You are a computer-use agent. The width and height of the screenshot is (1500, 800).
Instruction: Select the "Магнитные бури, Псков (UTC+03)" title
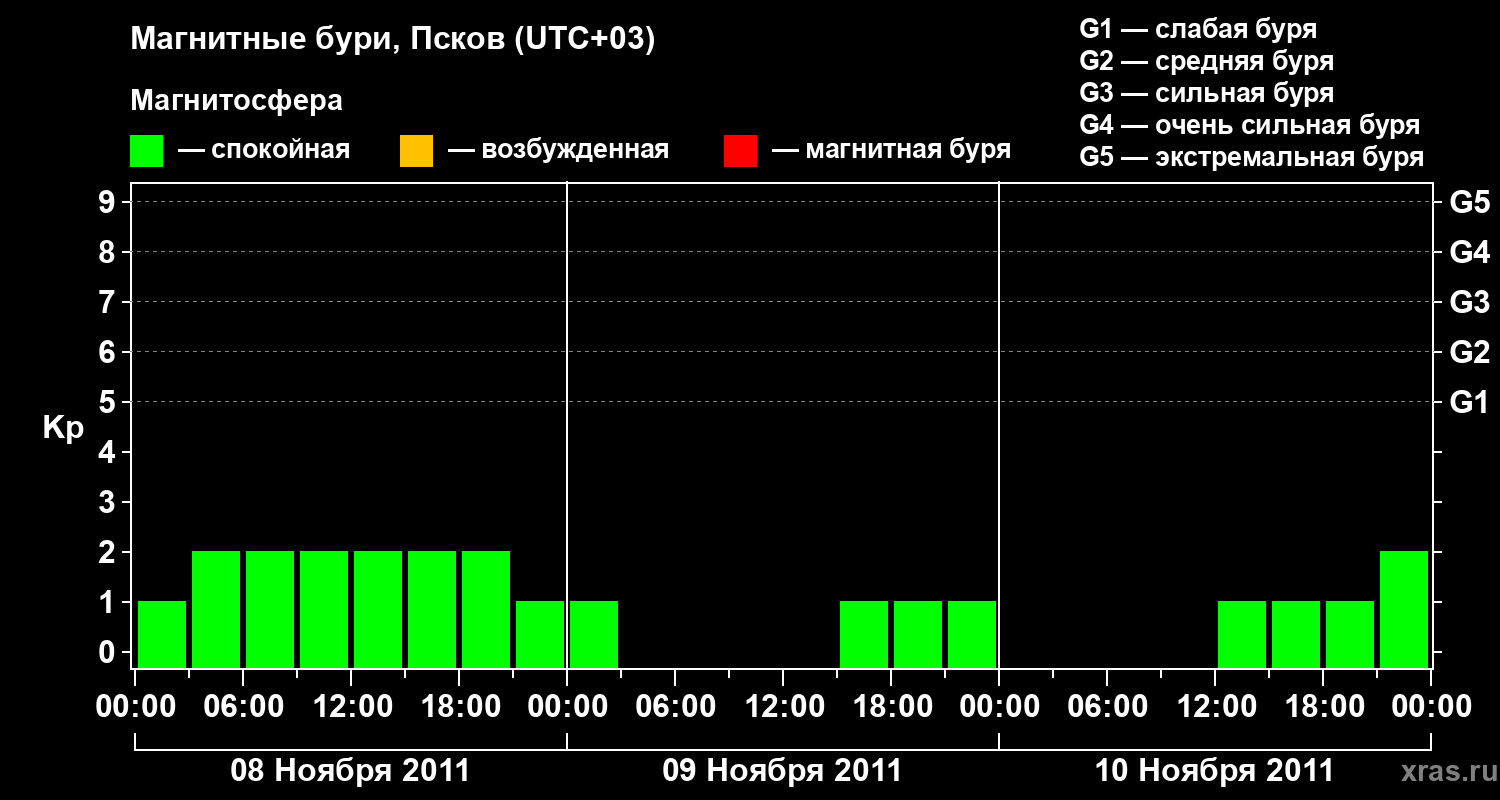pos(393,40)
